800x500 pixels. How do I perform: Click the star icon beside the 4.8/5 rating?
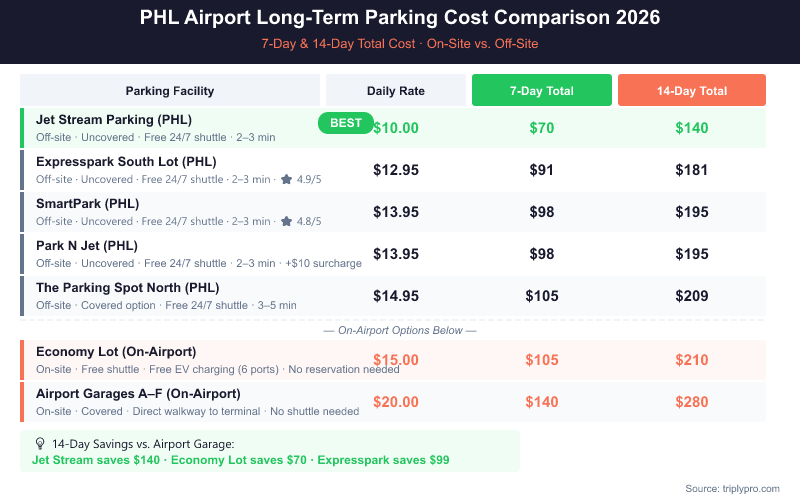[x=287, y=221]
